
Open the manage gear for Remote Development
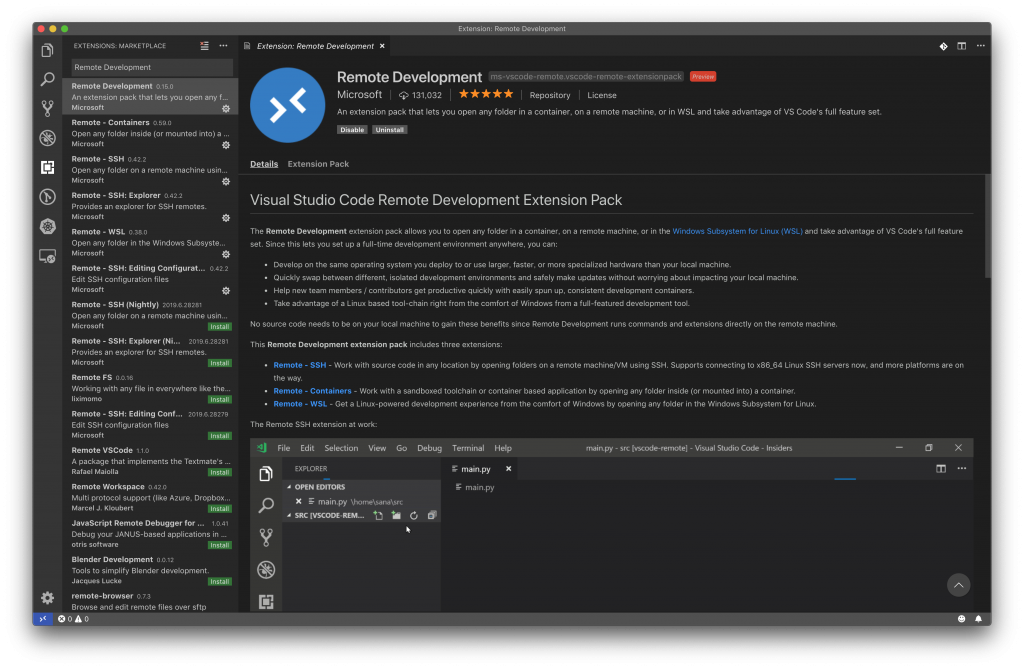[226, 108]
